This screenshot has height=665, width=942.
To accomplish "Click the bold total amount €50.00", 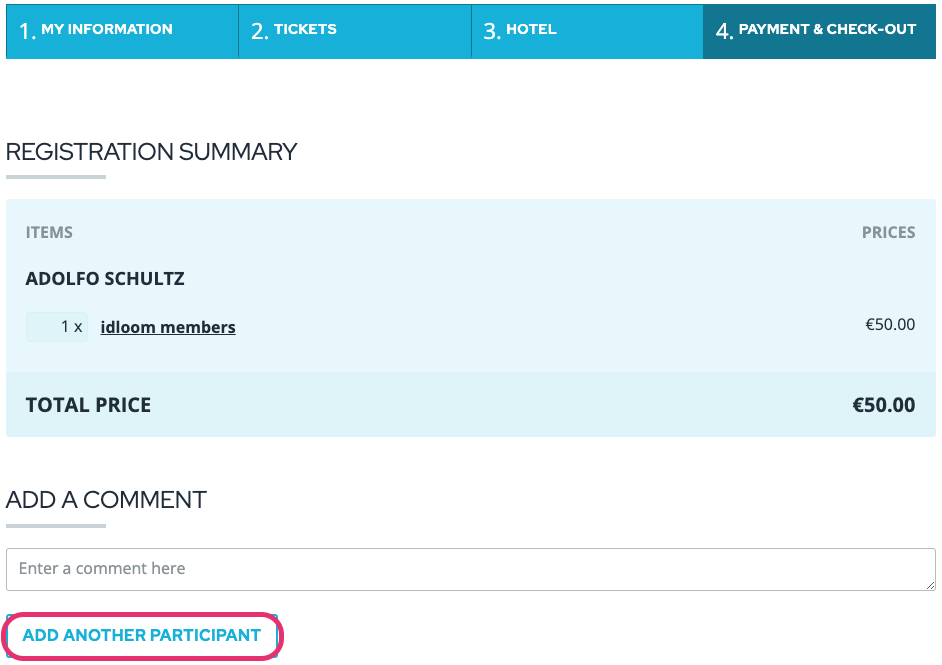I will (882, 405).
